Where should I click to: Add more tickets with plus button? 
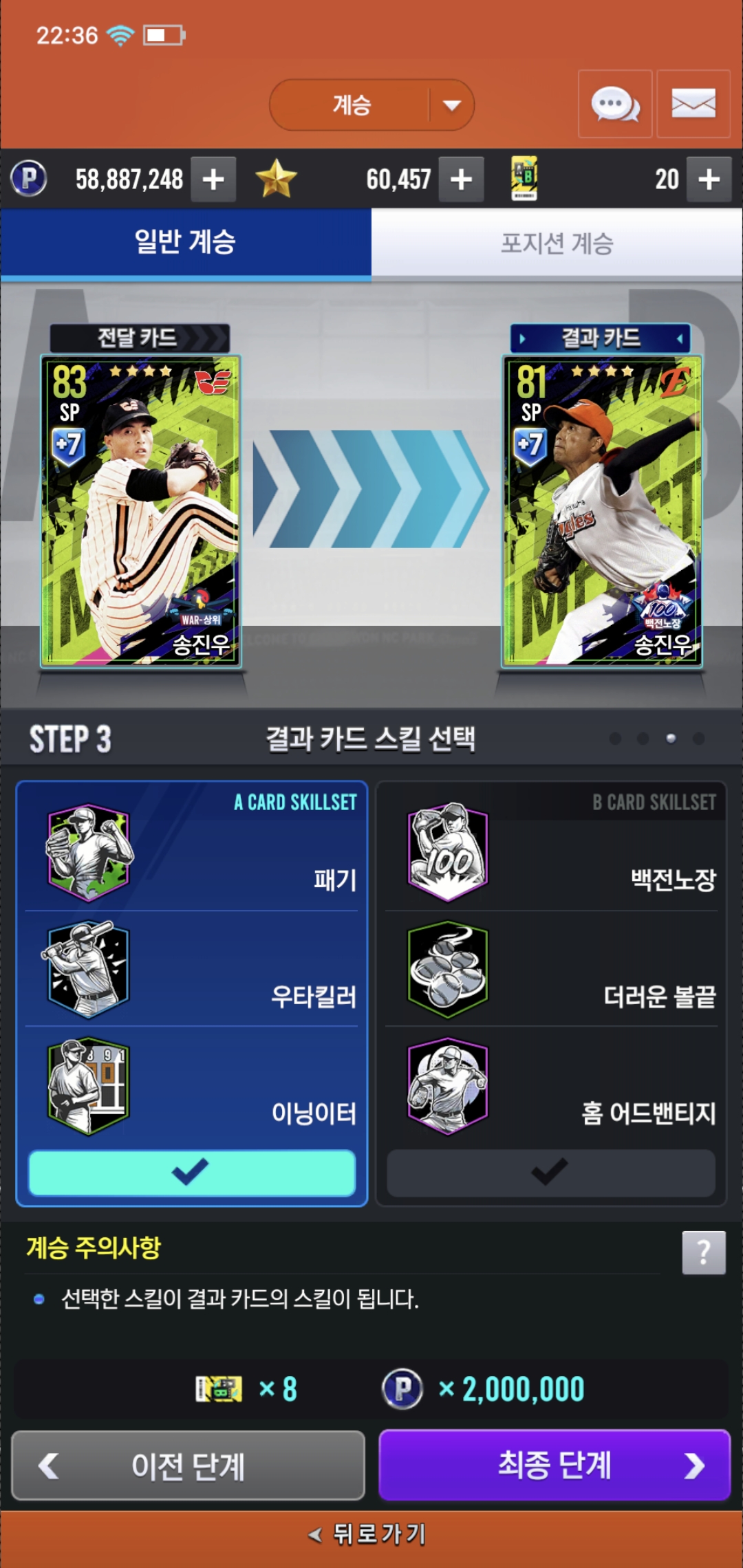pyautogui.click(x=709, y=179)
